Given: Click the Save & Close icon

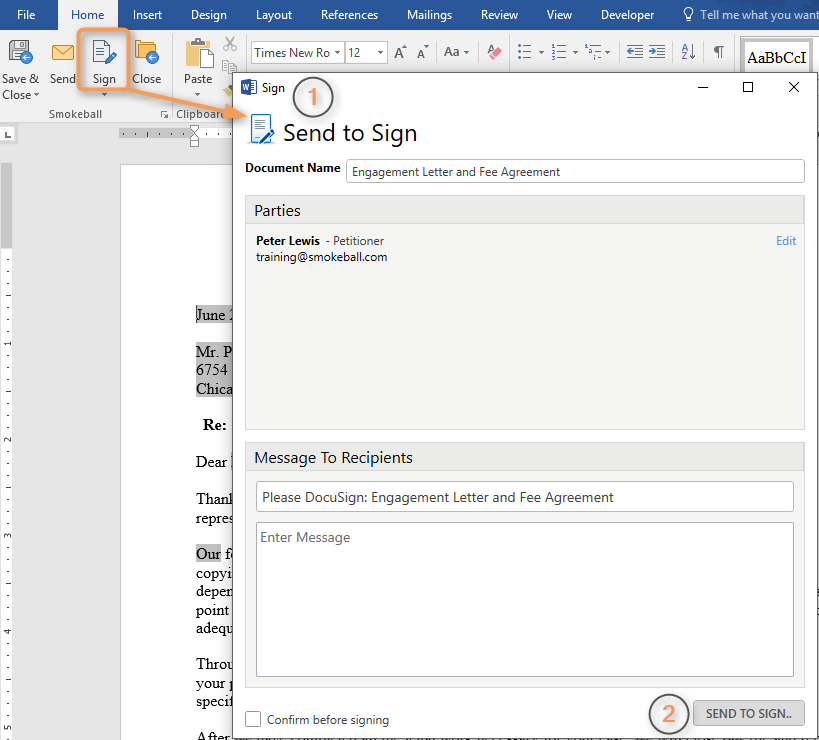Looking at the screenshot, I should [x=20, y=52].
